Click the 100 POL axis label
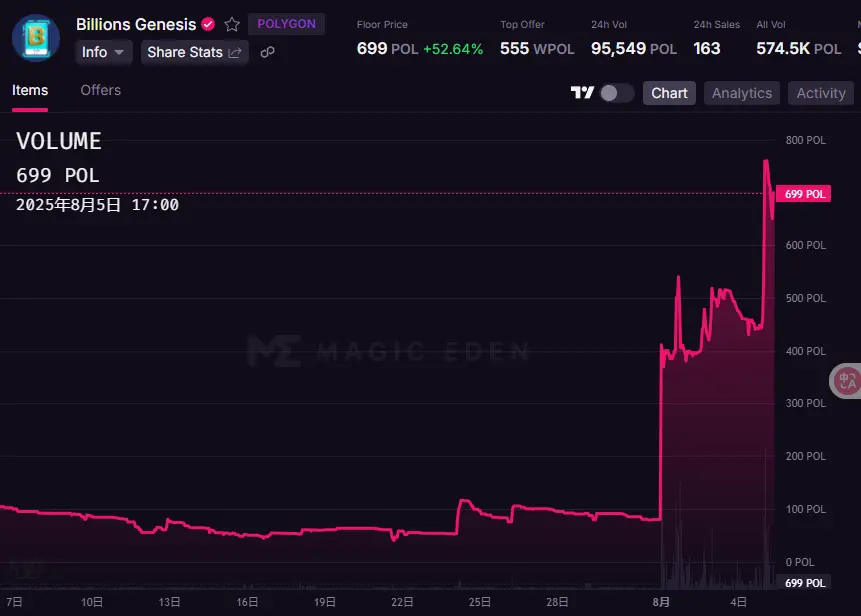 pyautogui.click(x=806, y=509)
